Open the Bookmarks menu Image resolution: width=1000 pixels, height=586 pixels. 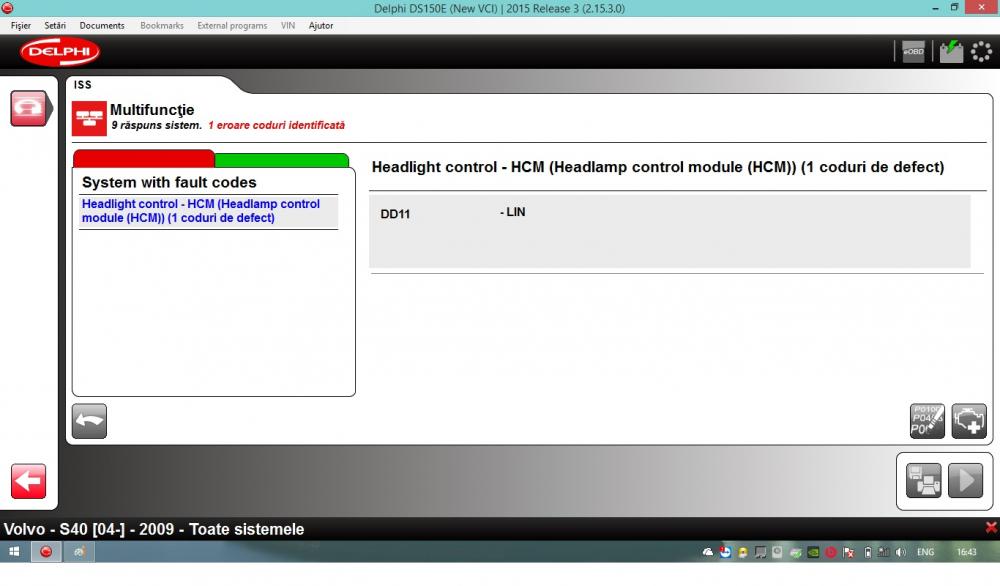[162, 26]
